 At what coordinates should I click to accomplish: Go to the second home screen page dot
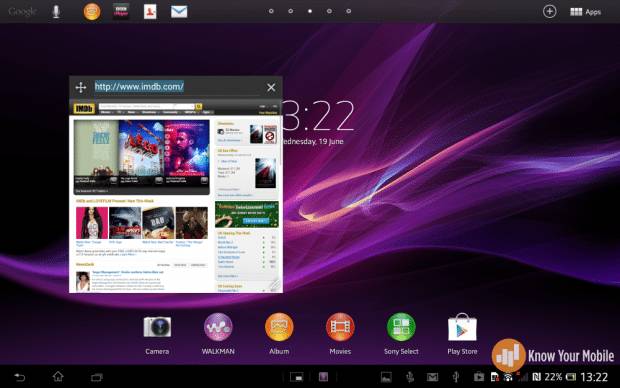tap(291, 11)
